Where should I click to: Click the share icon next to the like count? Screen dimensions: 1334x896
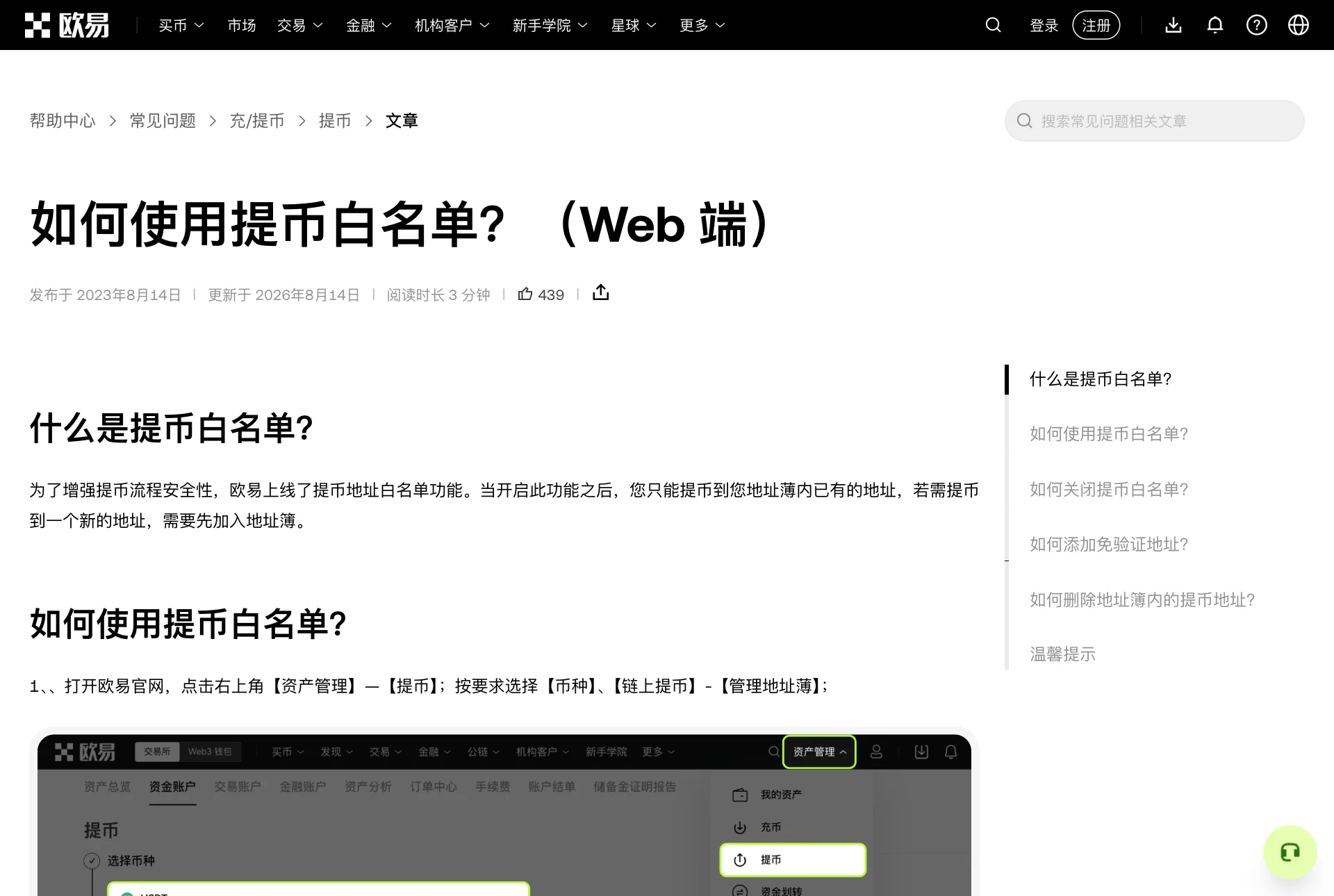601,292
